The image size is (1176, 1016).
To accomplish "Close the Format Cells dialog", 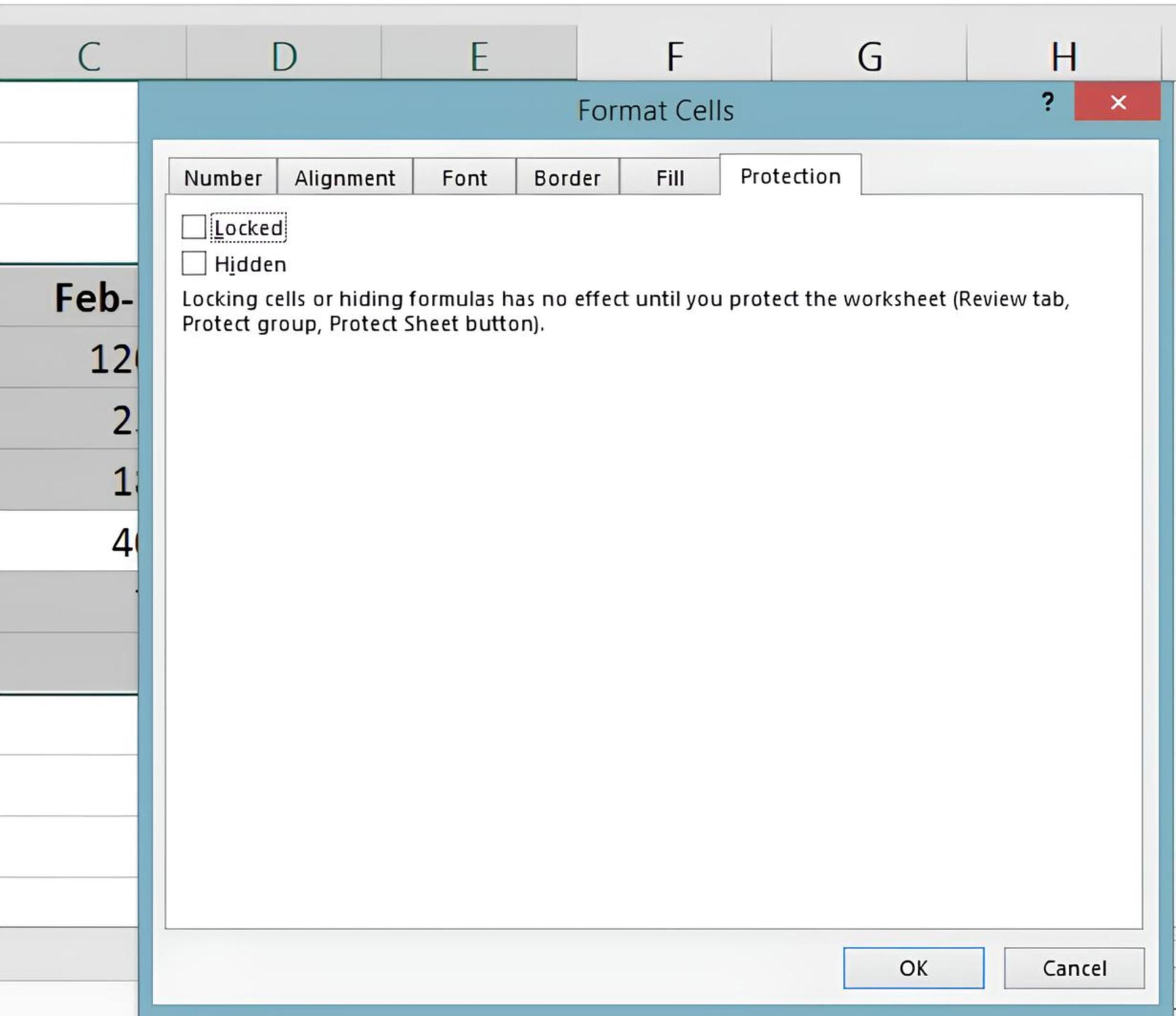I will click(1117, 102).
